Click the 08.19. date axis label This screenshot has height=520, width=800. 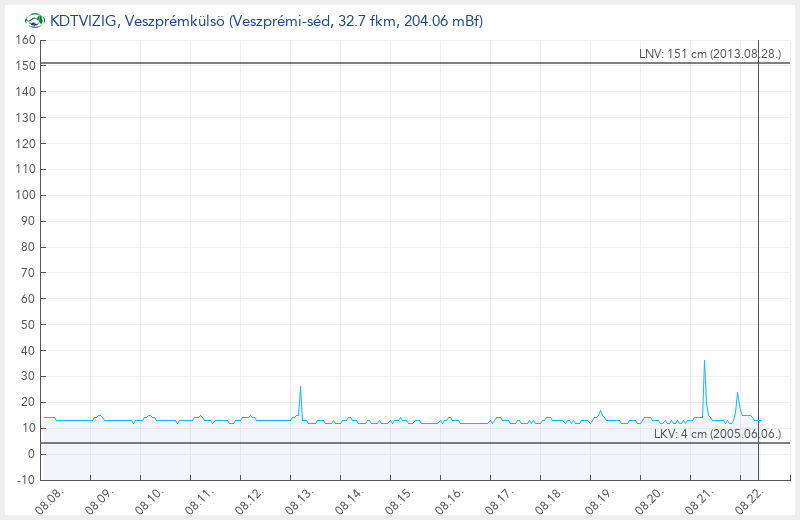600,500
